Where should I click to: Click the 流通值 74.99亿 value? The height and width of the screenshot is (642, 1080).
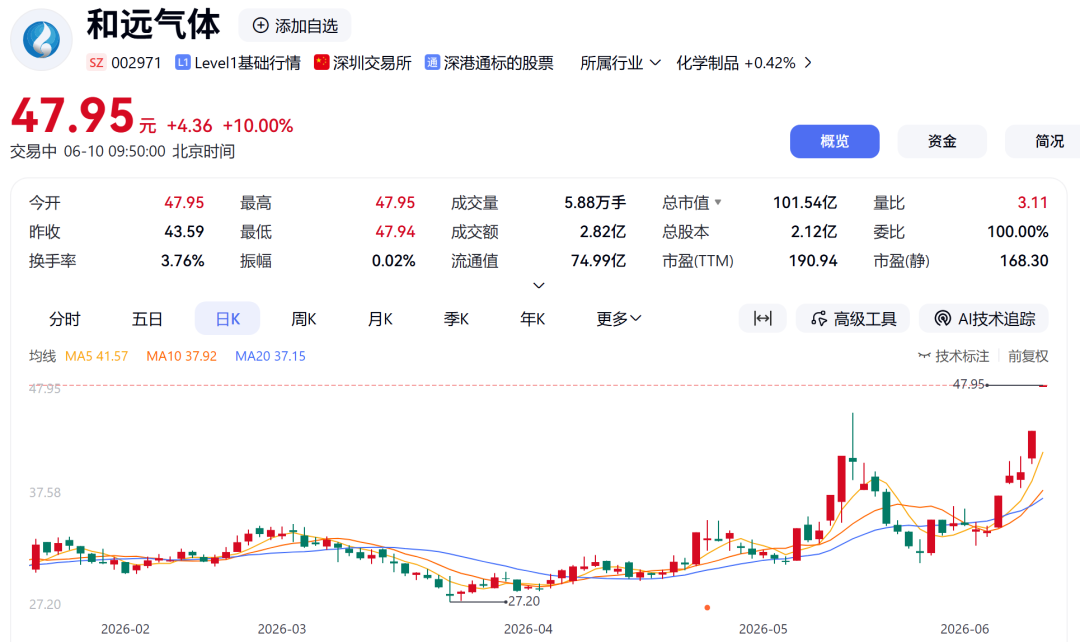click(598, 260)
